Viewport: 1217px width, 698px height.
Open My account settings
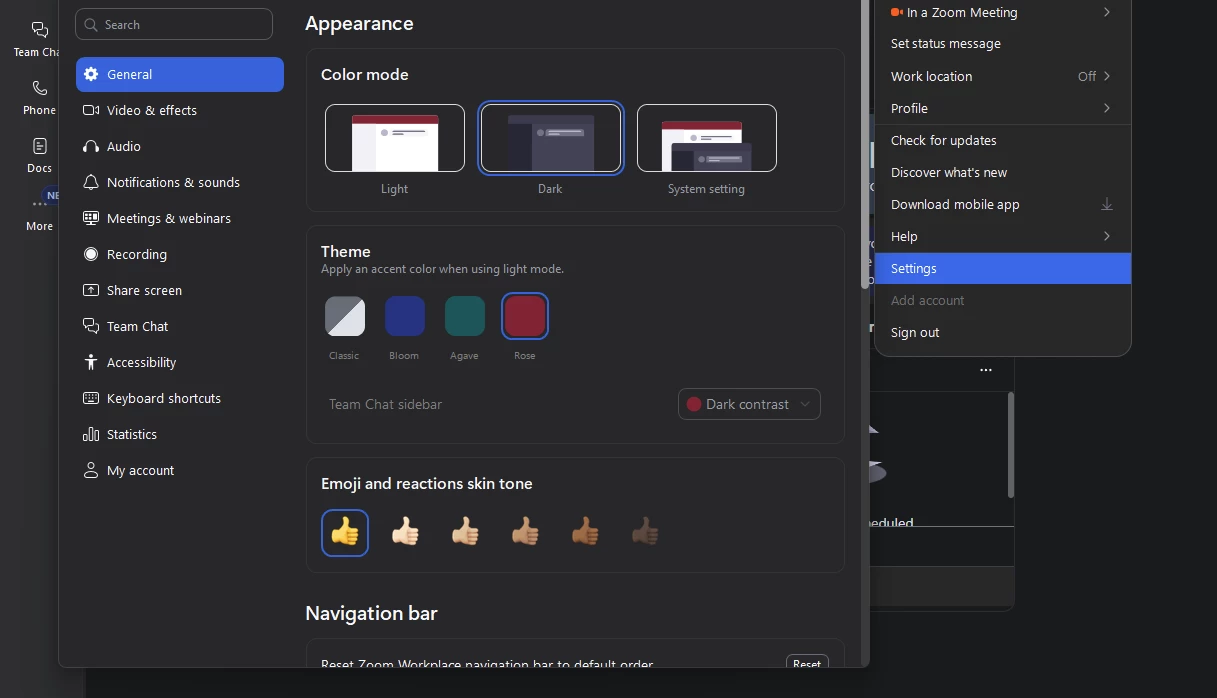coord(180,470)
